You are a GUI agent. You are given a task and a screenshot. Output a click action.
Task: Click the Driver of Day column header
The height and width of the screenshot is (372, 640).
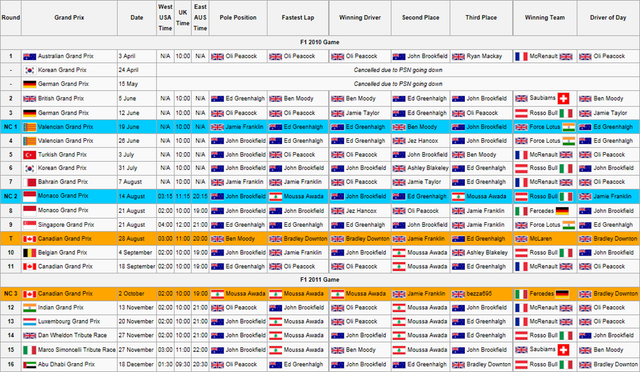point(608,18)
